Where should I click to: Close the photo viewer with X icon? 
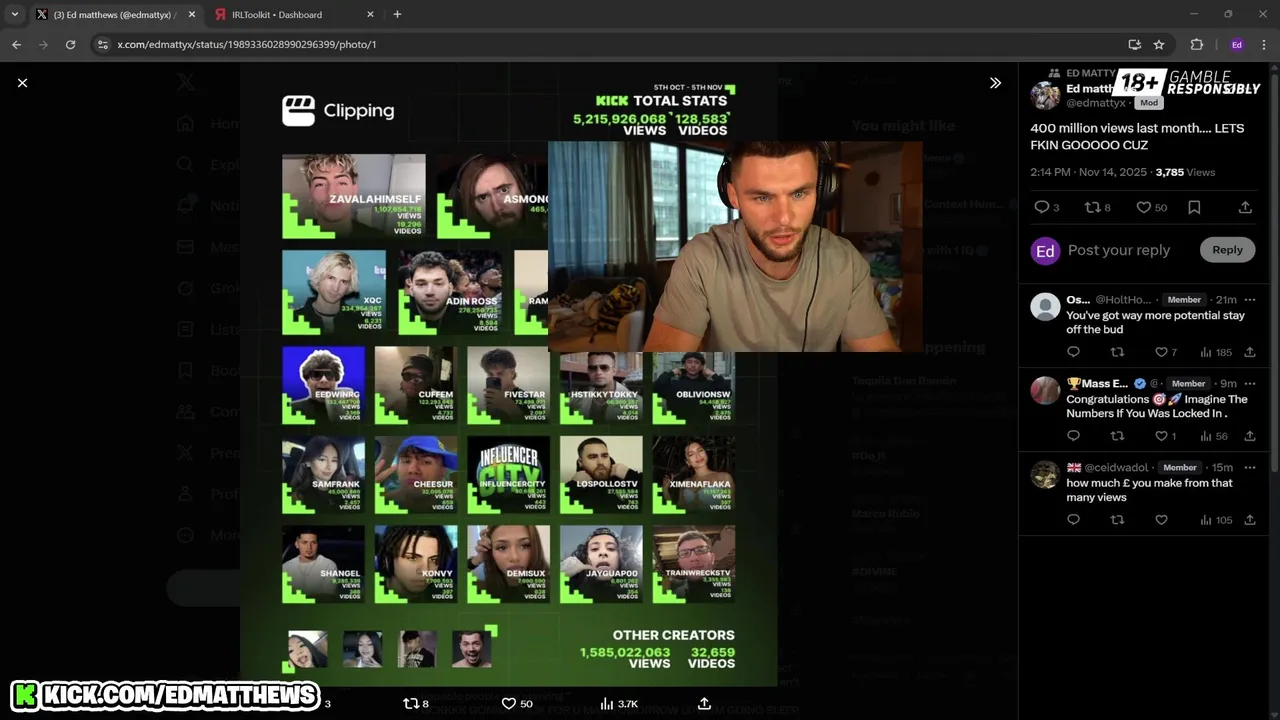(x=22, y=83)
